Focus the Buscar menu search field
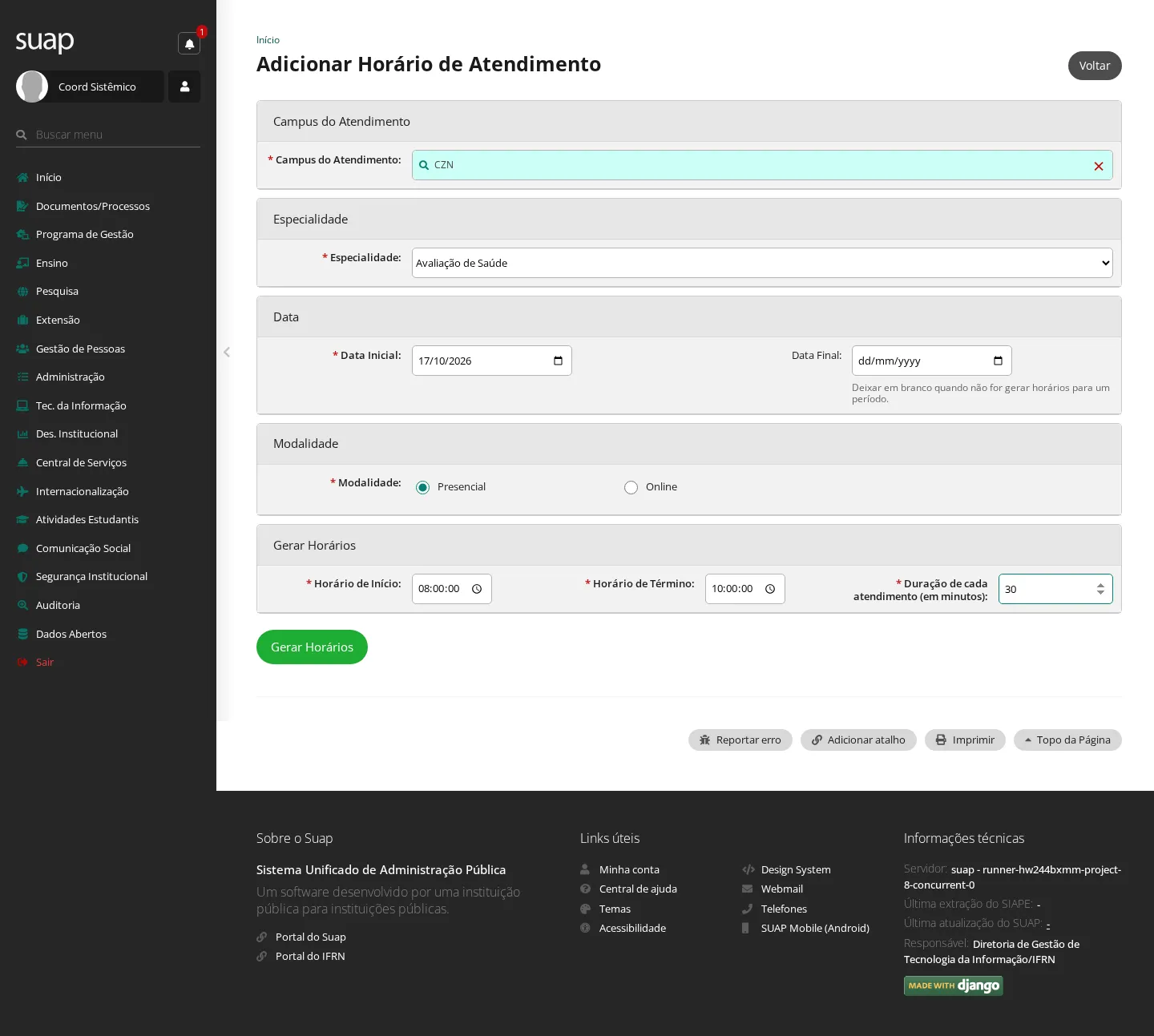 tap(108, 135)
